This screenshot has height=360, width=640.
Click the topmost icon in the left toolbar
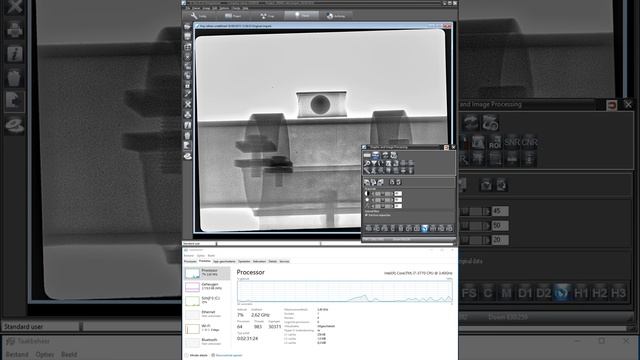(x=187, y=27)
